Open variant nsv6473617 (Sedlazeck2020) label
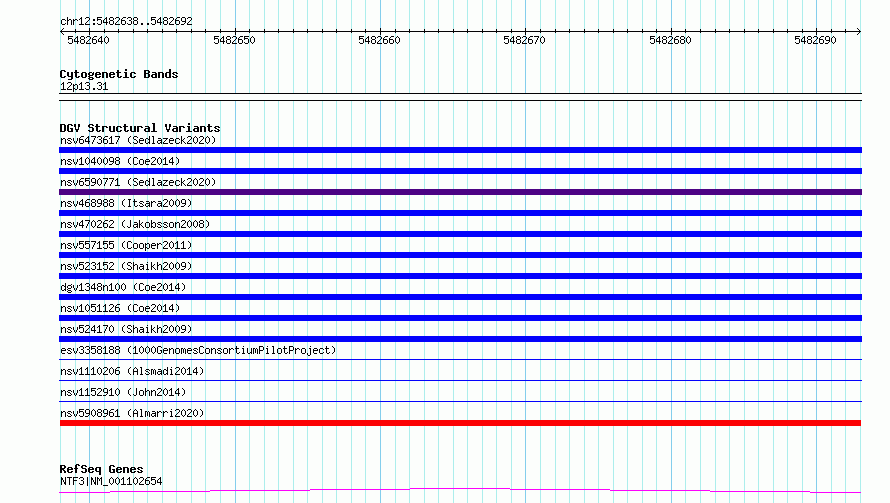This screenshot has width=890, height=503. [x=138, y=140]
